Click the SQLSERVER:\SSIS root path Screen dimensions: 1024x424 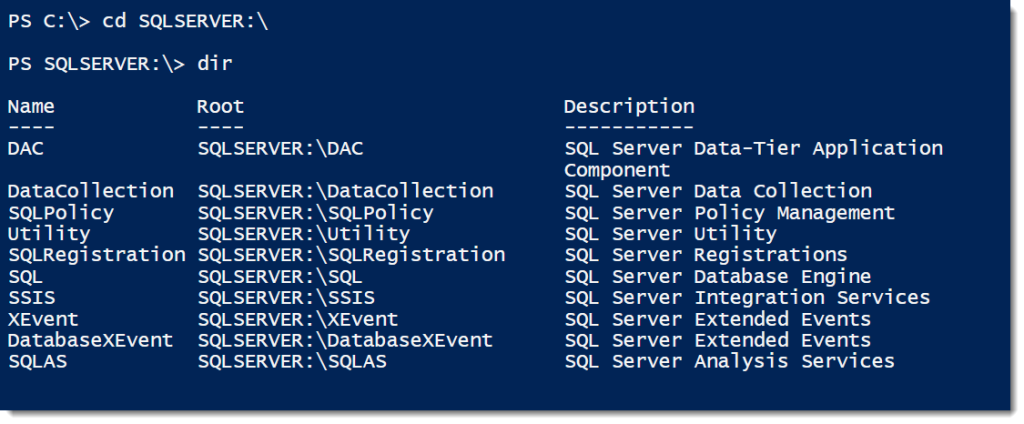pos(286,298)
